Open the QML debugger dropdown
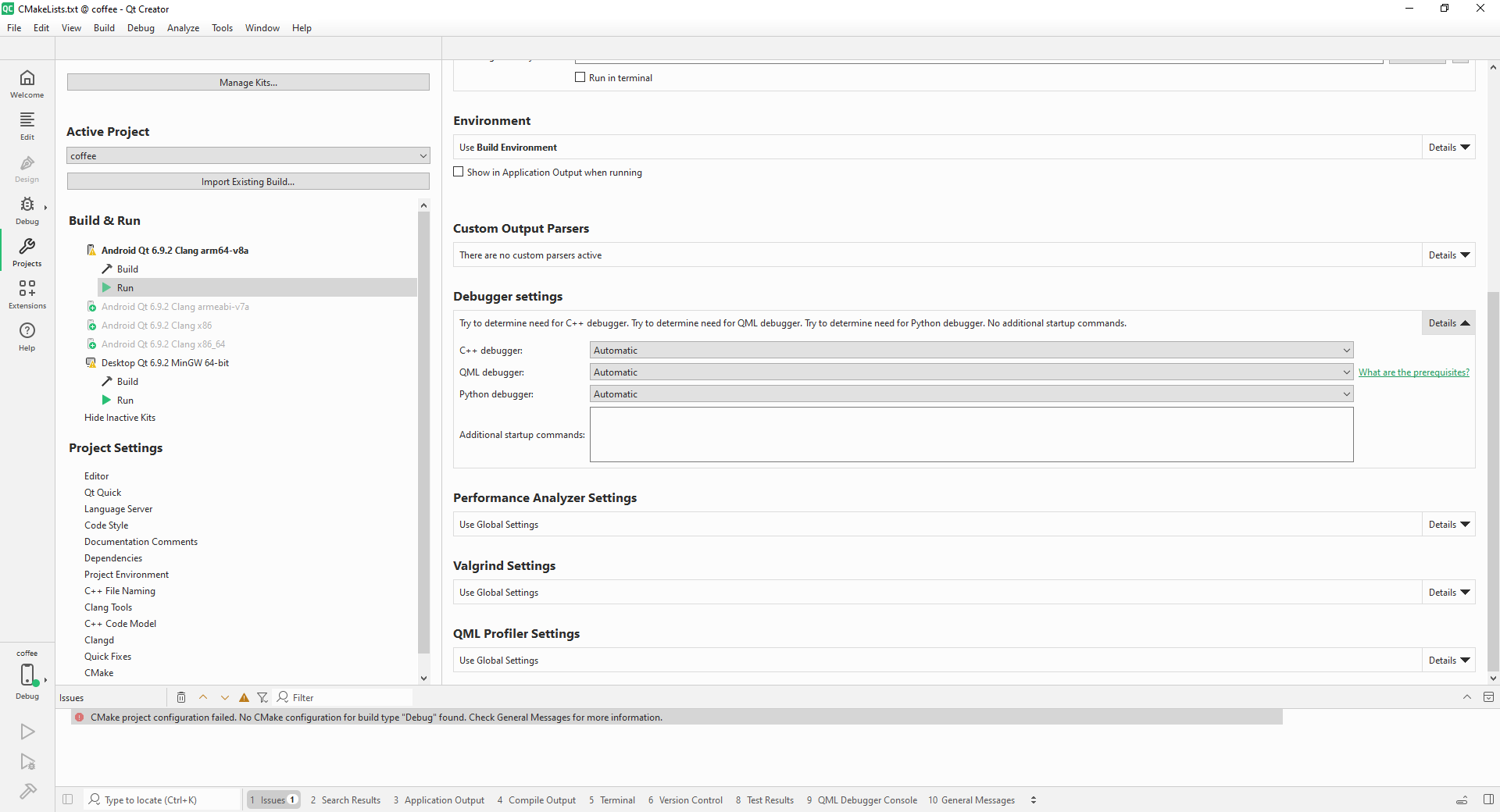 click(x=971, y=372)
